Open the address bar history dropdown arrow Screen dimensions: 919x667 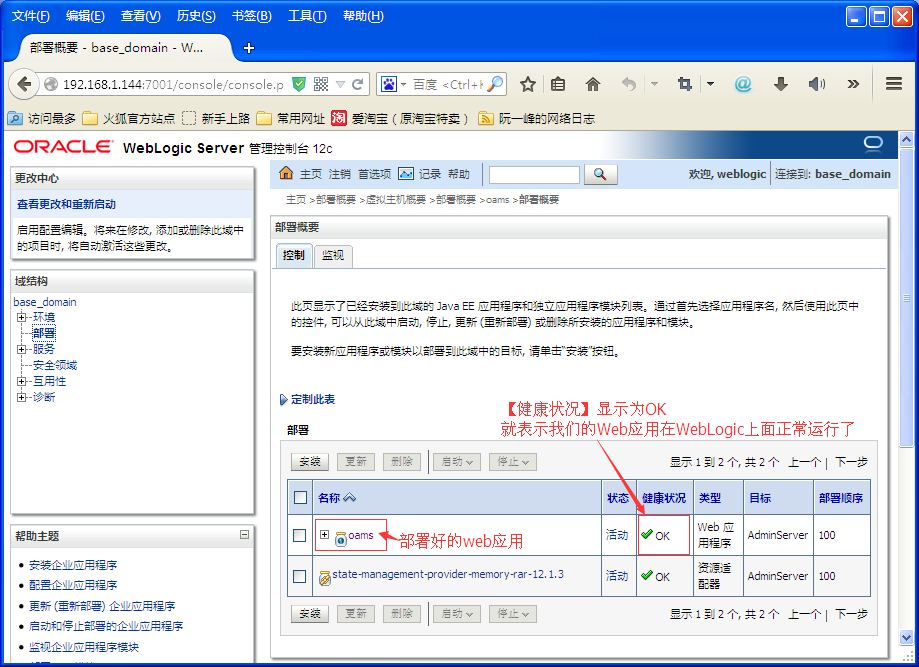(x=341, y=84)
